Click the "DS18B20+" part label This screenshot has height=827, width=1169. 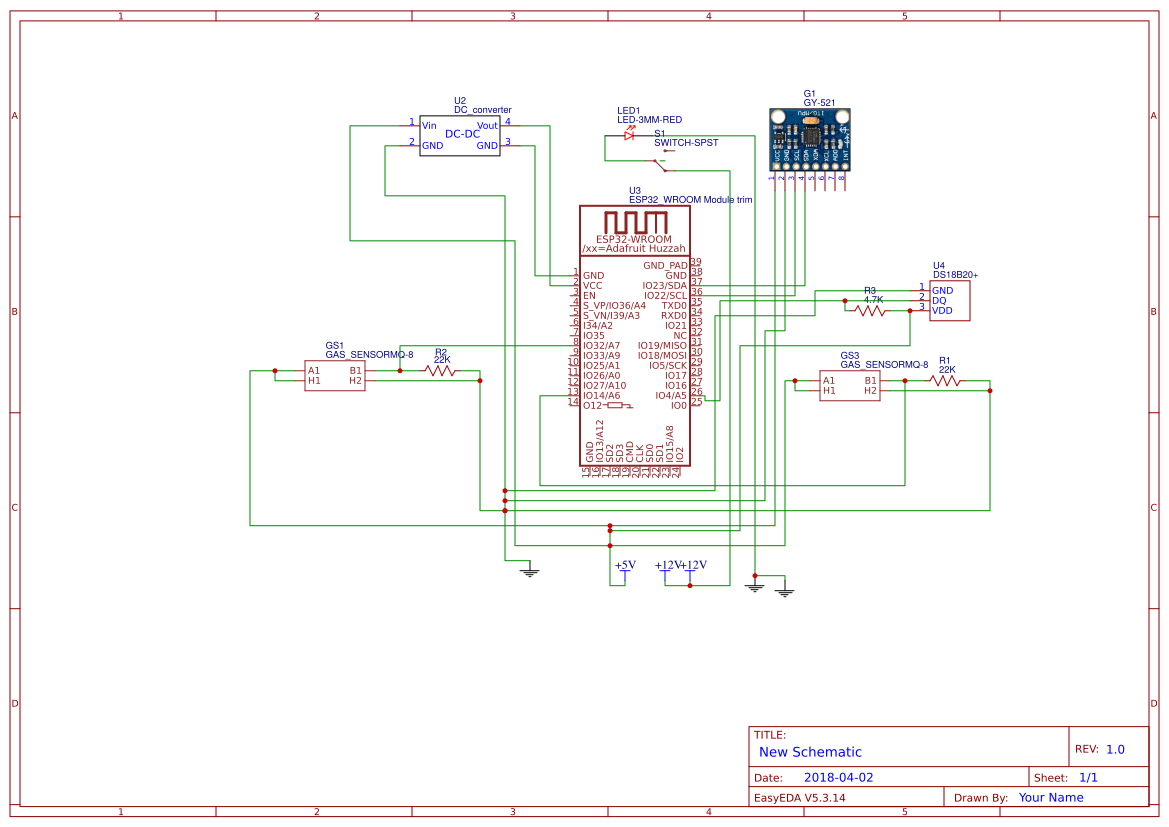coord(955,275)
